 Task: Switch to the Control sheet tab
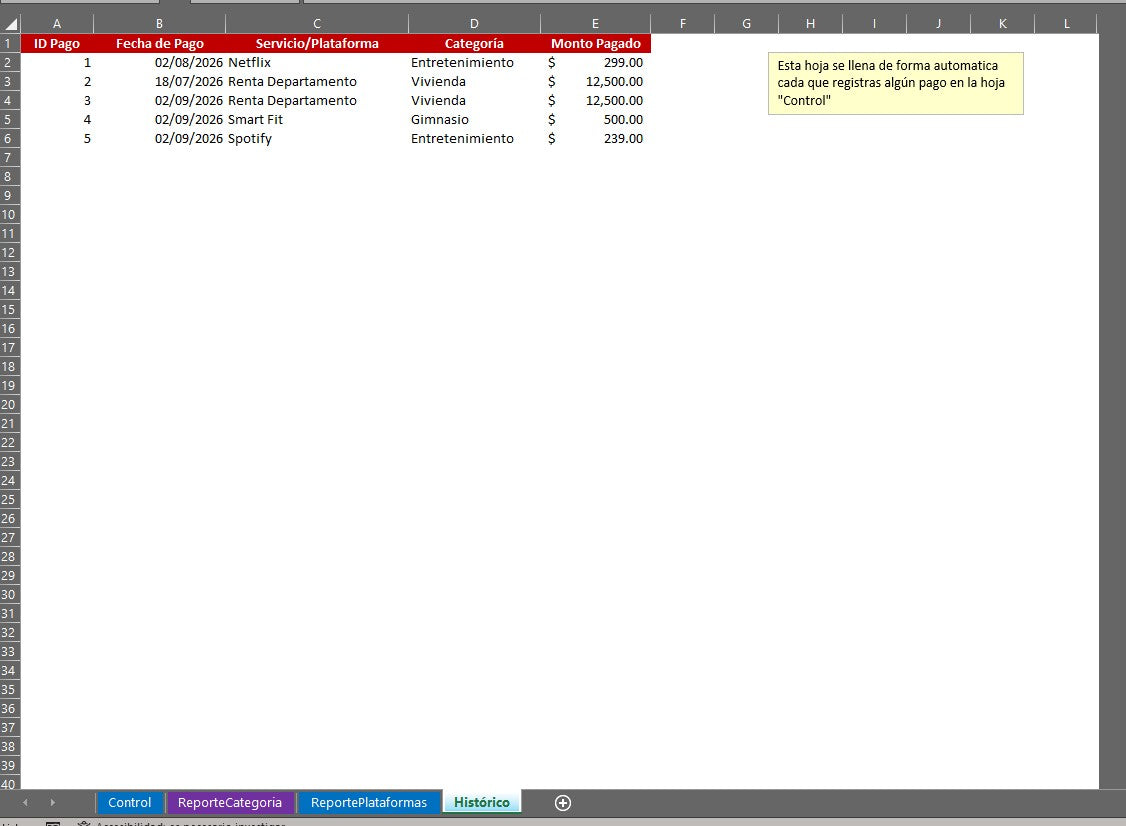pos(129,802)
